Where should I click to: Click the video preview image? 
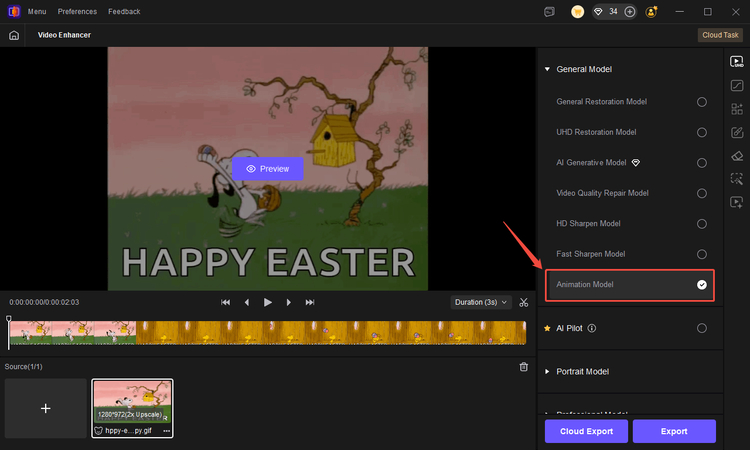267,169
